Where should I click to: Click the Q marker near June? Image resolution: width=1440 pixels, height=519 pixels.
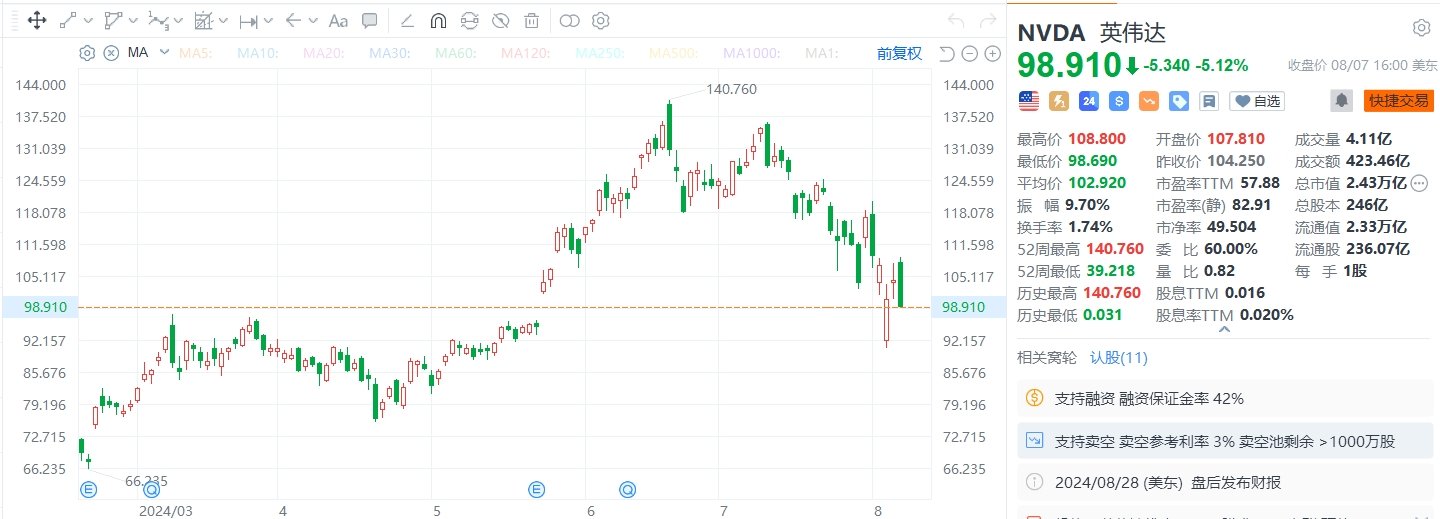627,489
